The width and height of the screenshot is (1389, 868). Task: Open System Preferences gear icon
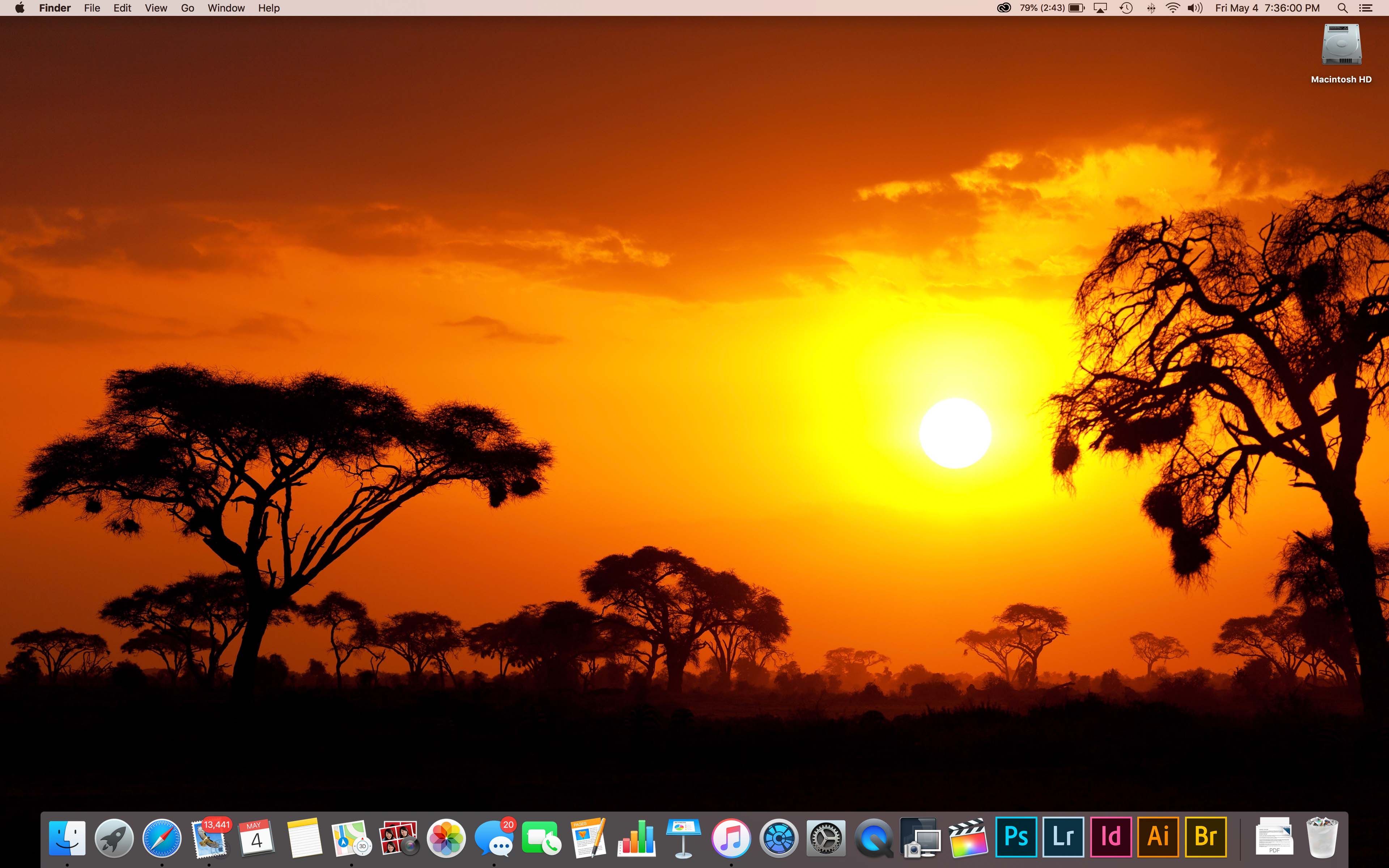click(x=825, y=838)
